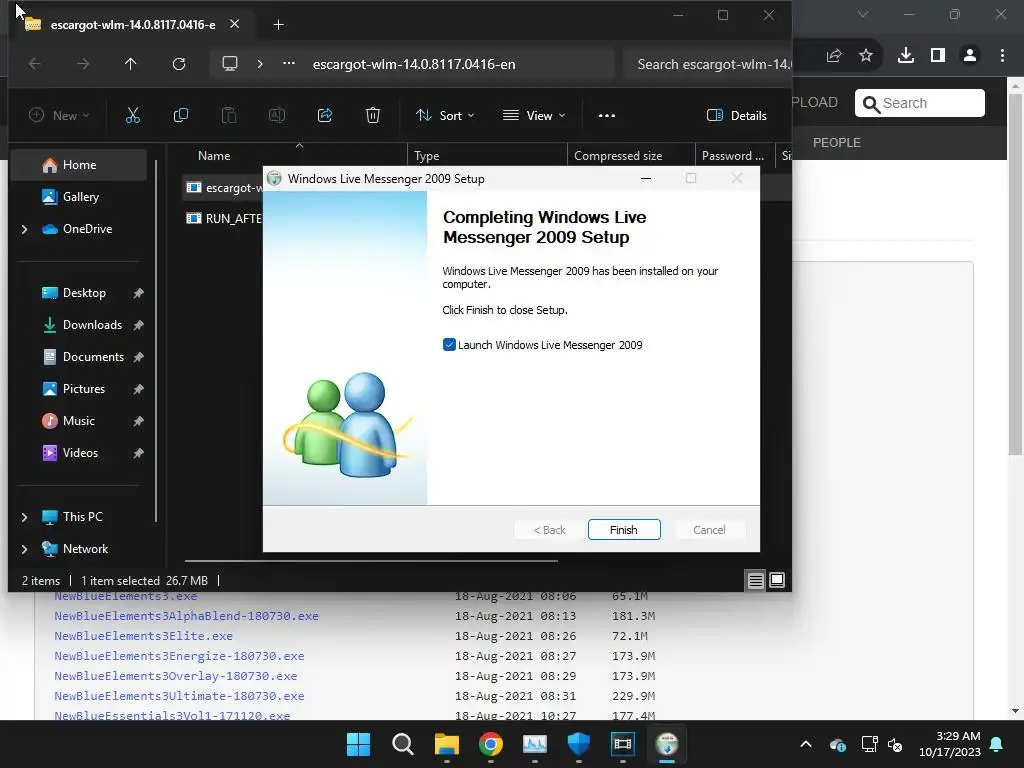Open Google Chrome from the taskbar
This screenshot has width=1024, height=768.
click(x=490, y=744)
